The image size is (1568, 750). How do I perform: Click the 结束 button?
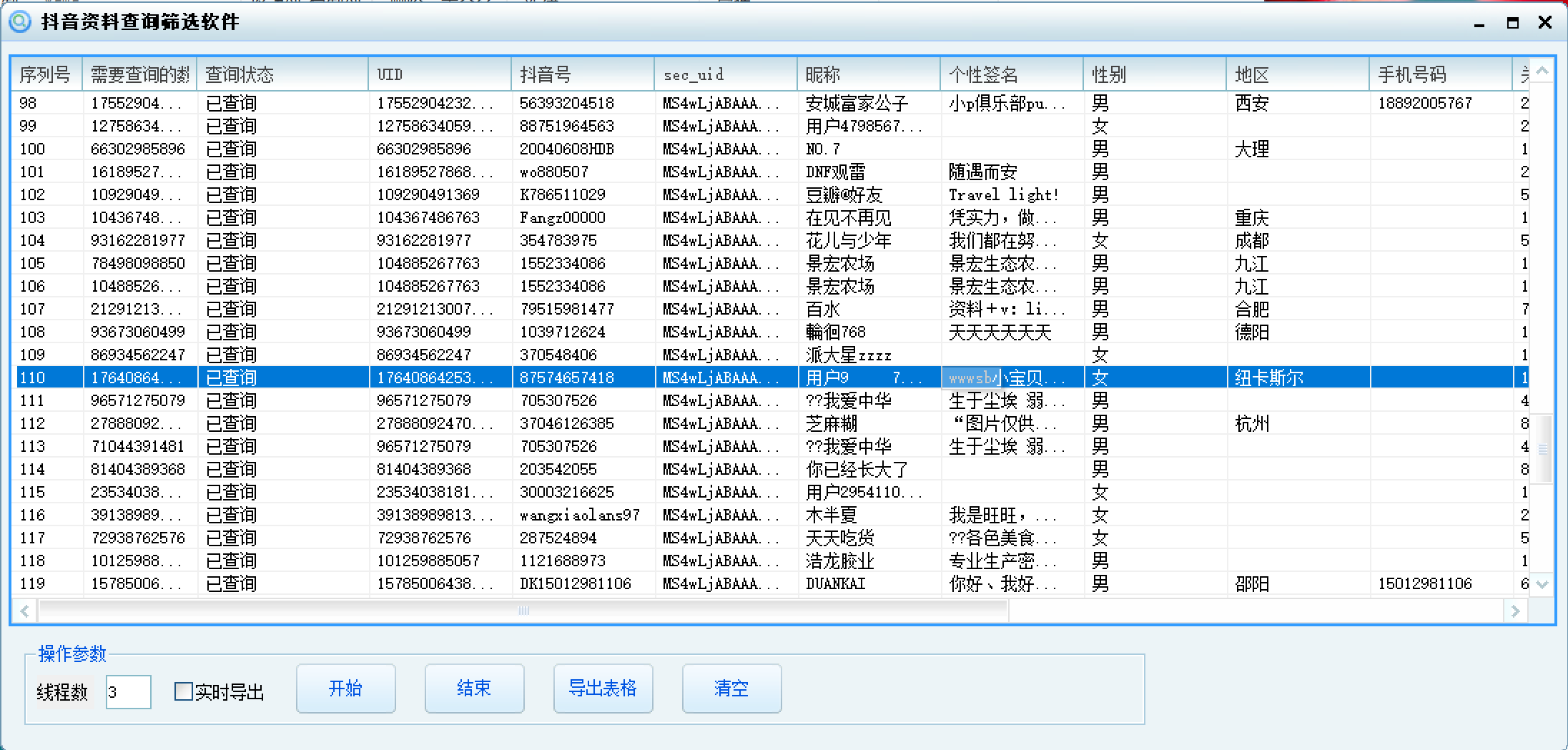(475, 689)
